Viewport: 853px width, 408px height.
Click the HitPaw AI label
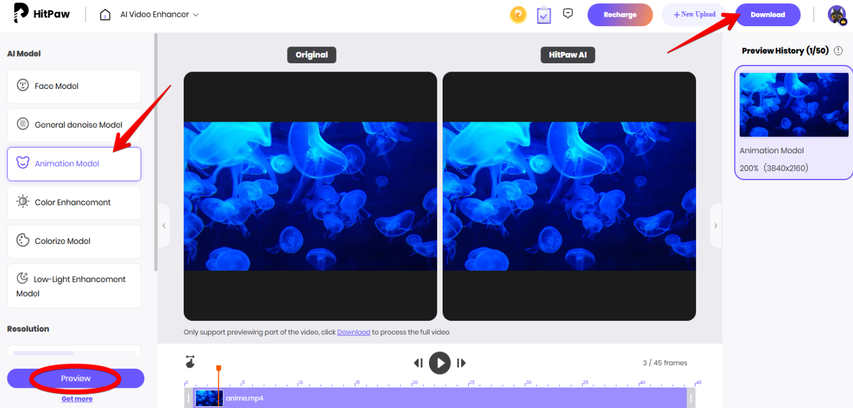tap(568, 54)
